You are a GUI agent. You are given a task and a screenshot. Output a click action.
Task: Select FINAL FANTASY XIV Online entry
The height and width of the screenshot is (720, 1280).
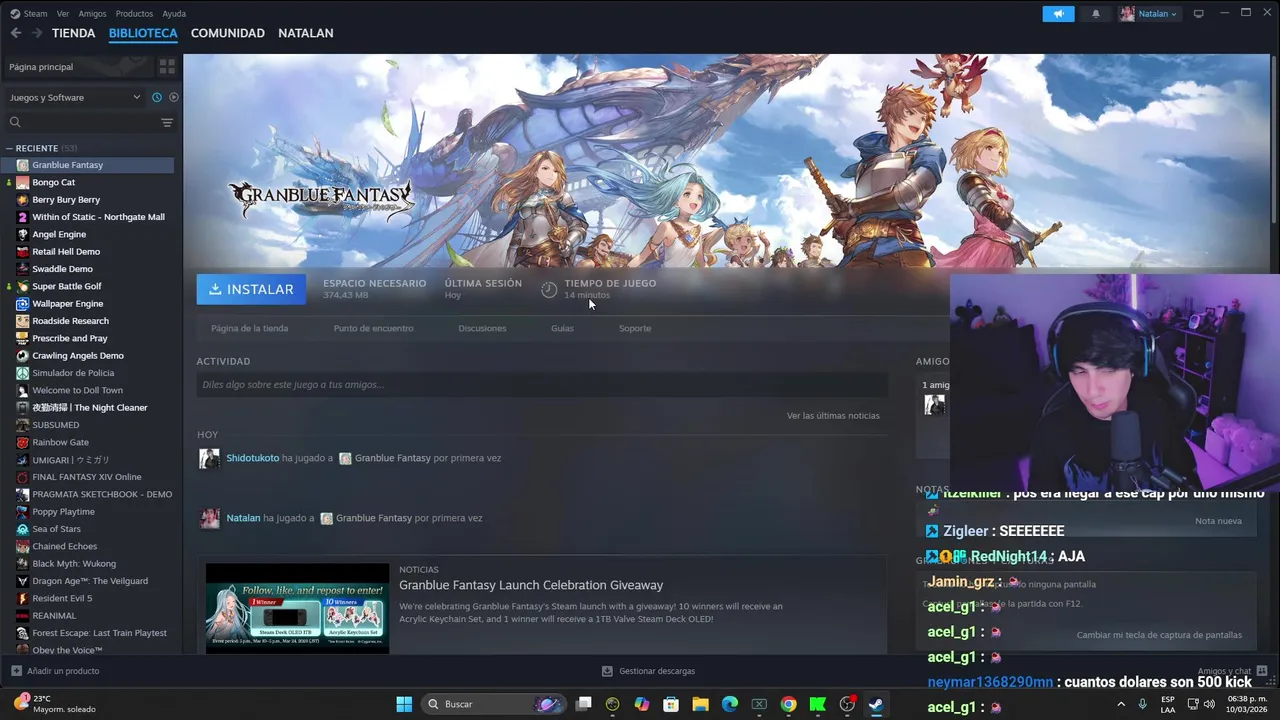[x=87, y=477]
